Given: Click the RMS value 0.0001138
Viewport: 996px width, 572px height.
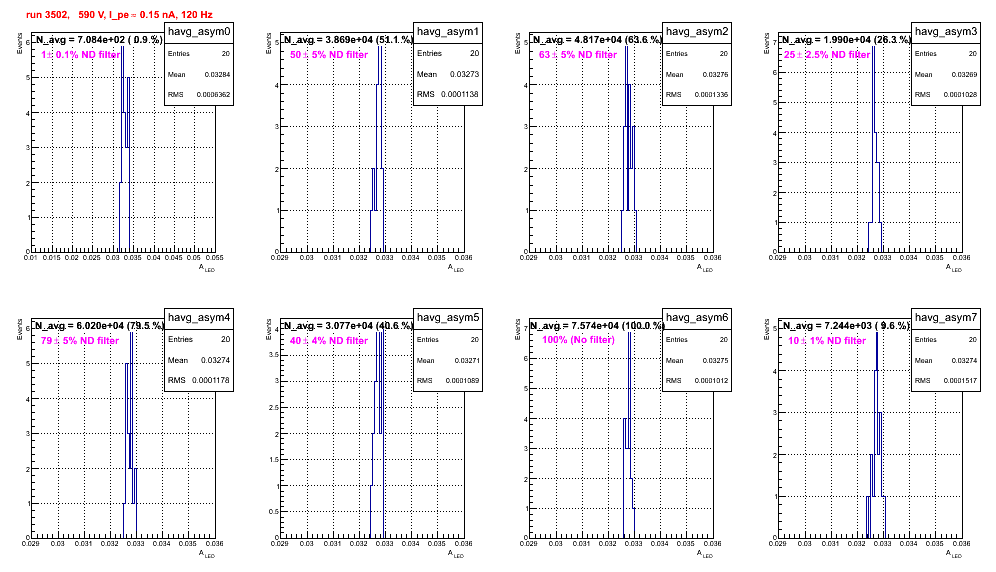Looking at the screenshot, I should [461, 94].
